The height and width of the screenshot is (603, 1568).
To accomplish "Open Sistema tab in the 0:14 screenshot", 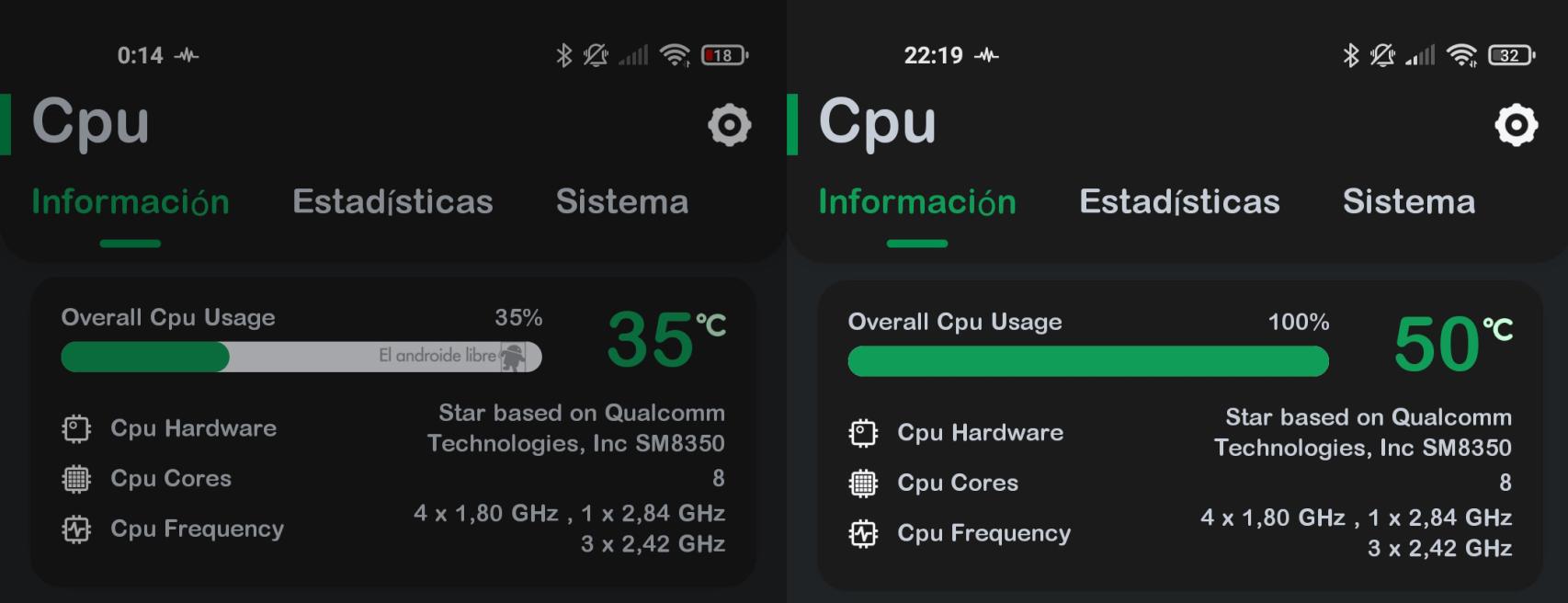I will 621,201.
